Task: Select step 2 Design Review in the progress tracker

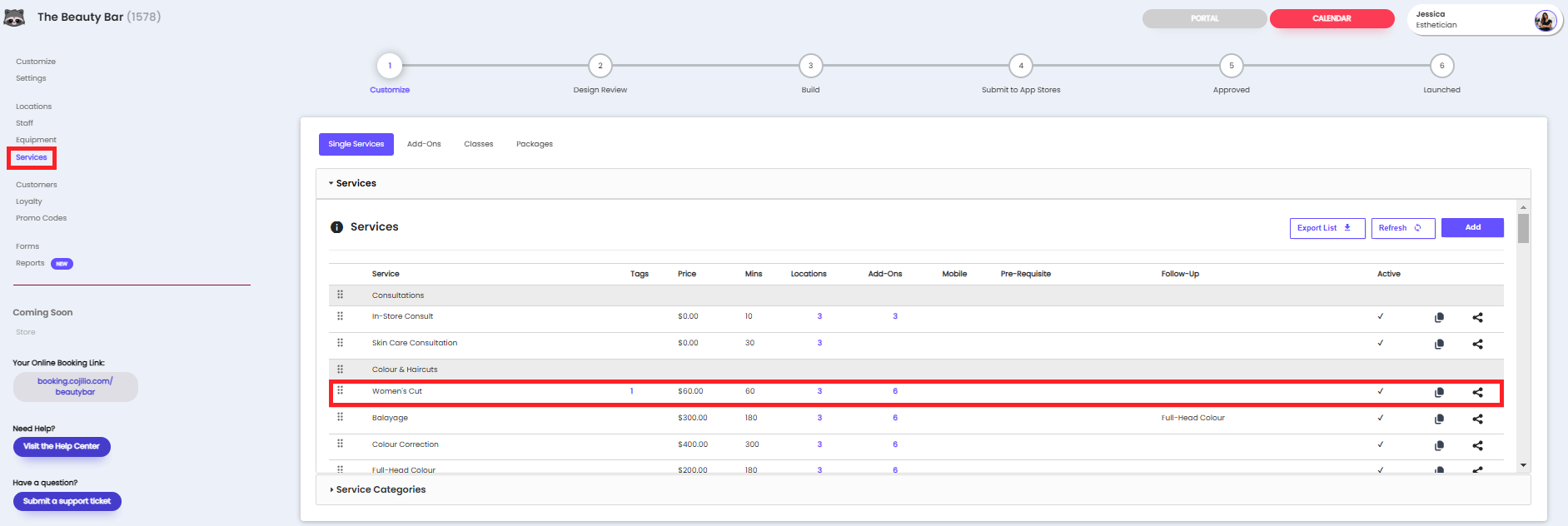Action: [600, 66]
